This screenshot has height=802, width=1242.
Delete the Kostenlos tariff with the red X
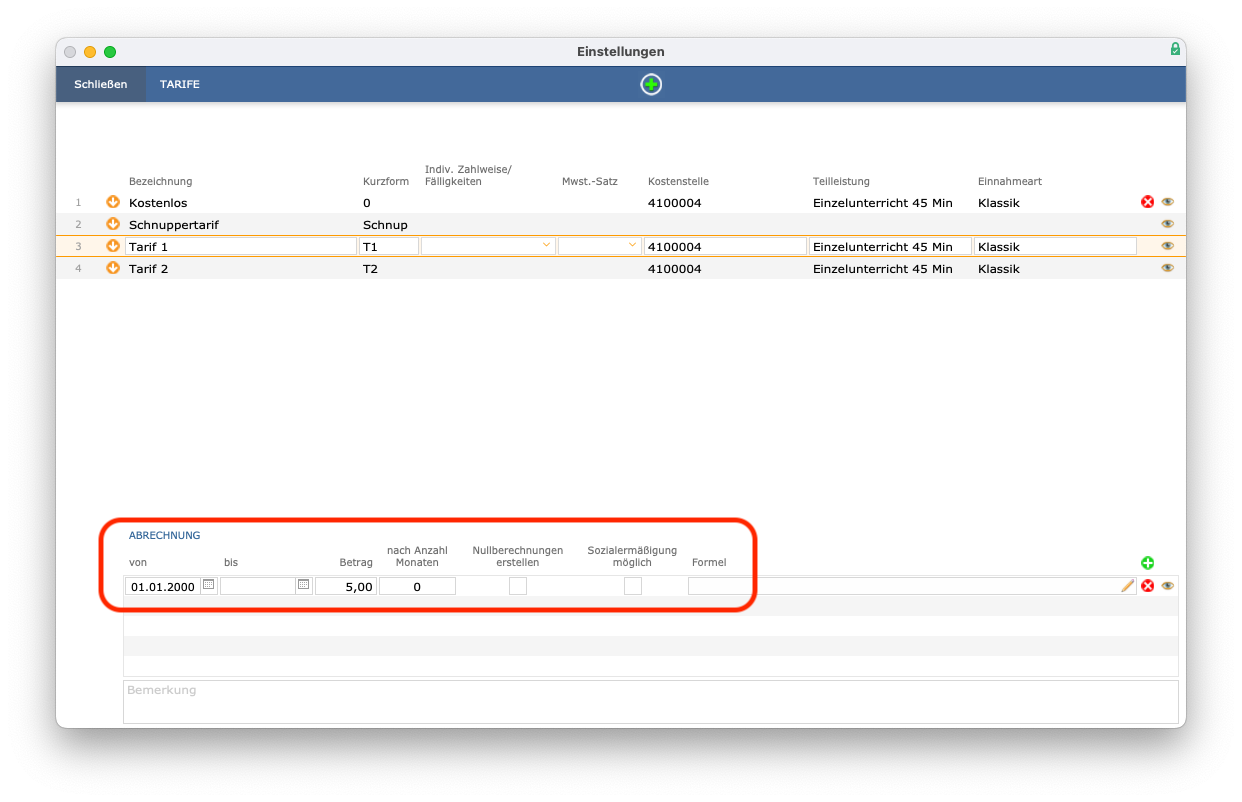(x=1148, y=202)
